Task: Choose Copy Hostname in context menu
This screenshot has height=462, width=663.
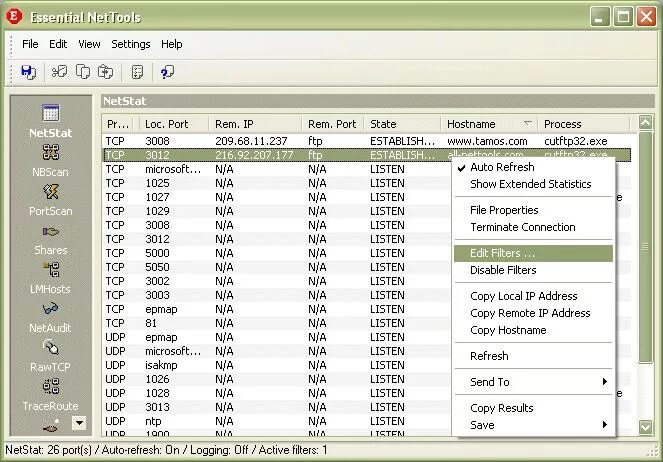Action: 534,330
